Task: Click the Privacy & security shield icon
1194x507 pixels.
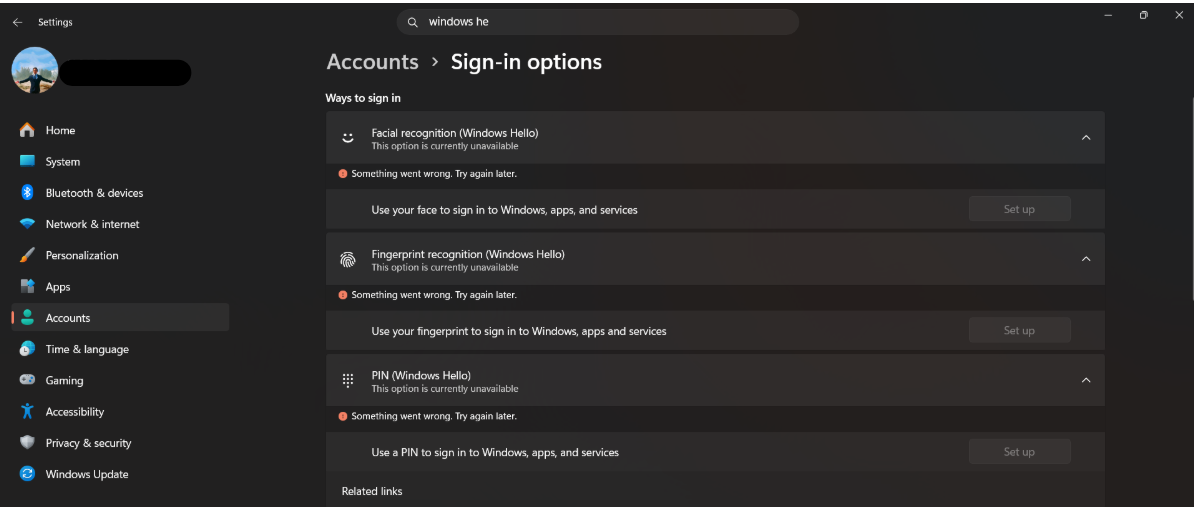Action: [x=27, y=442]
